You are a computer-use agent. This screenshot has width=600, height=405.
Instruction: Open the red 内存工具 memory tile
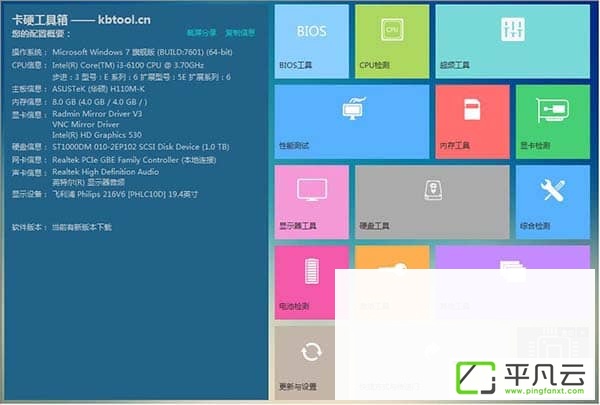[472, 122]
